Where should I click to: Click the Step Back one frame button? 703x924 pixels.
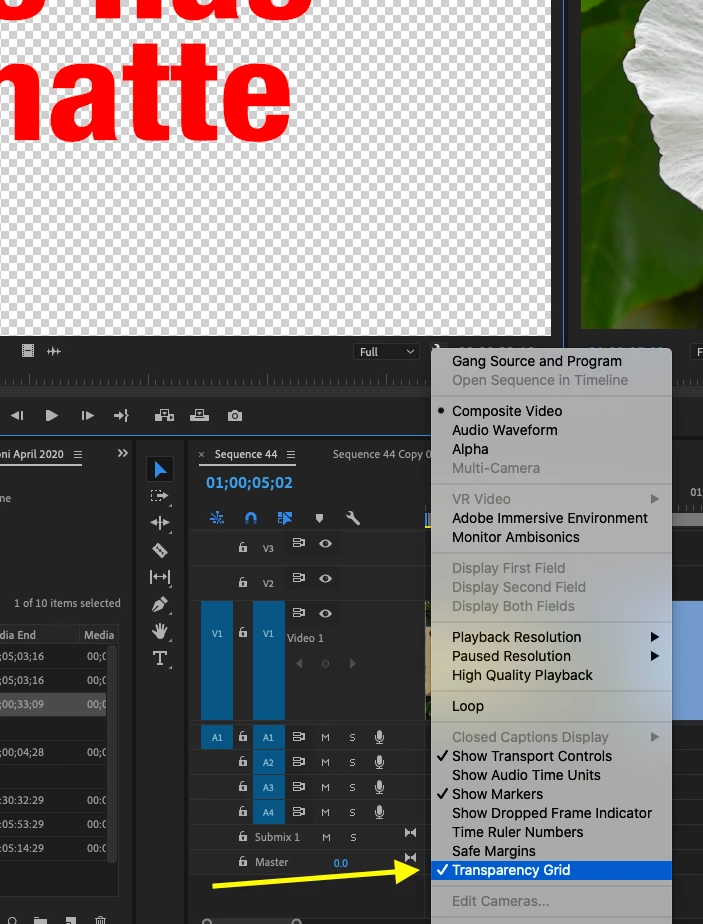click(17, 415)
